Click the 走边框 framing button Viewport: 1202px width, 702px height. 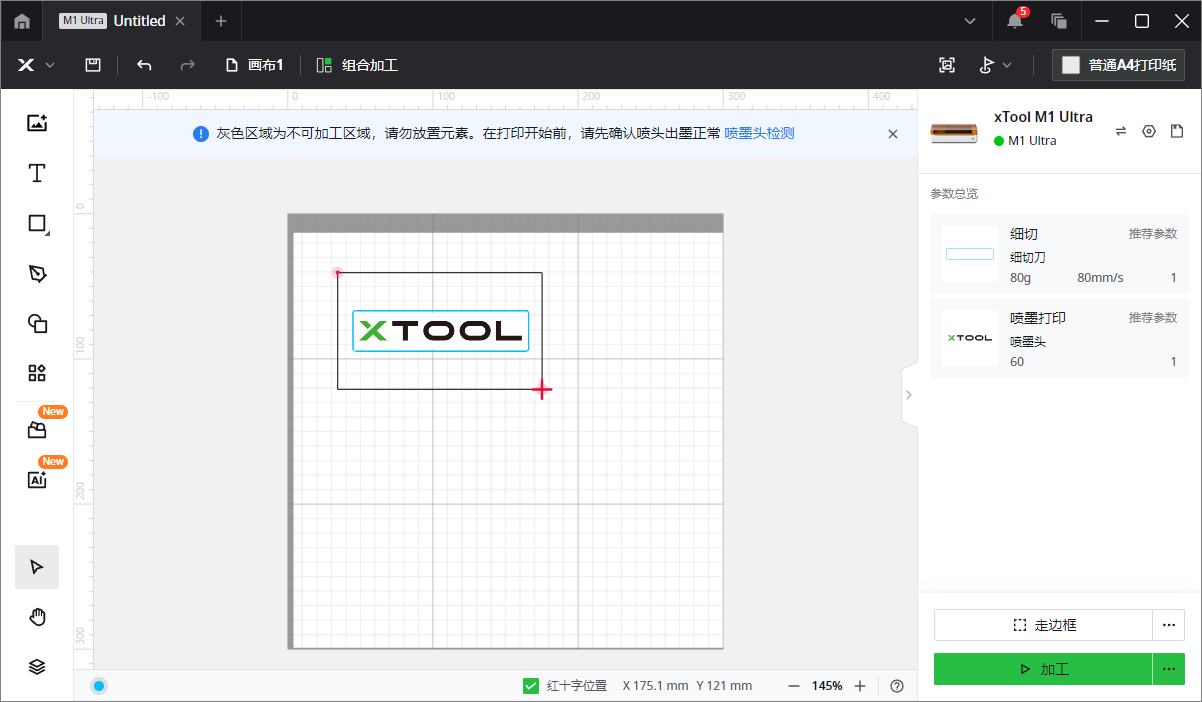point(1044,625)
